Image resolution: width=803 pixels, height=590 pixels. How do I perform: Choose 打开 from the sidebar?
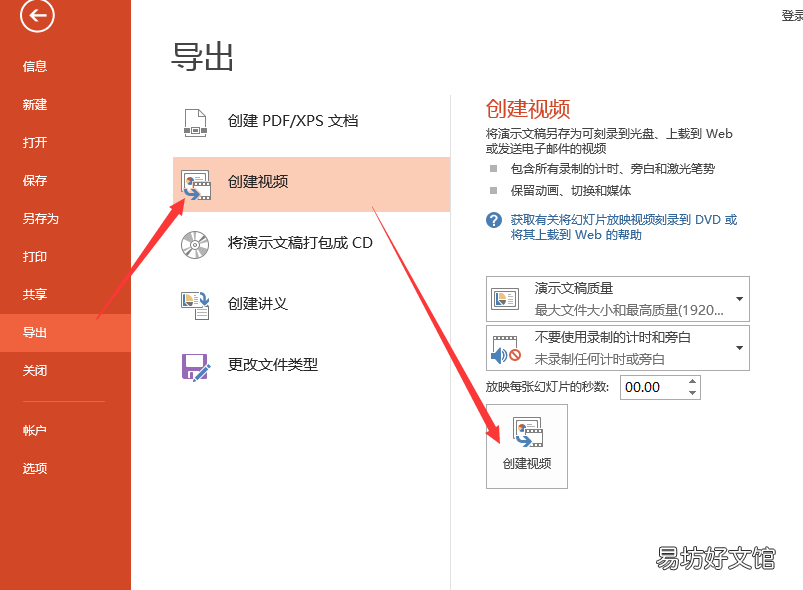(x=65, y=142)
